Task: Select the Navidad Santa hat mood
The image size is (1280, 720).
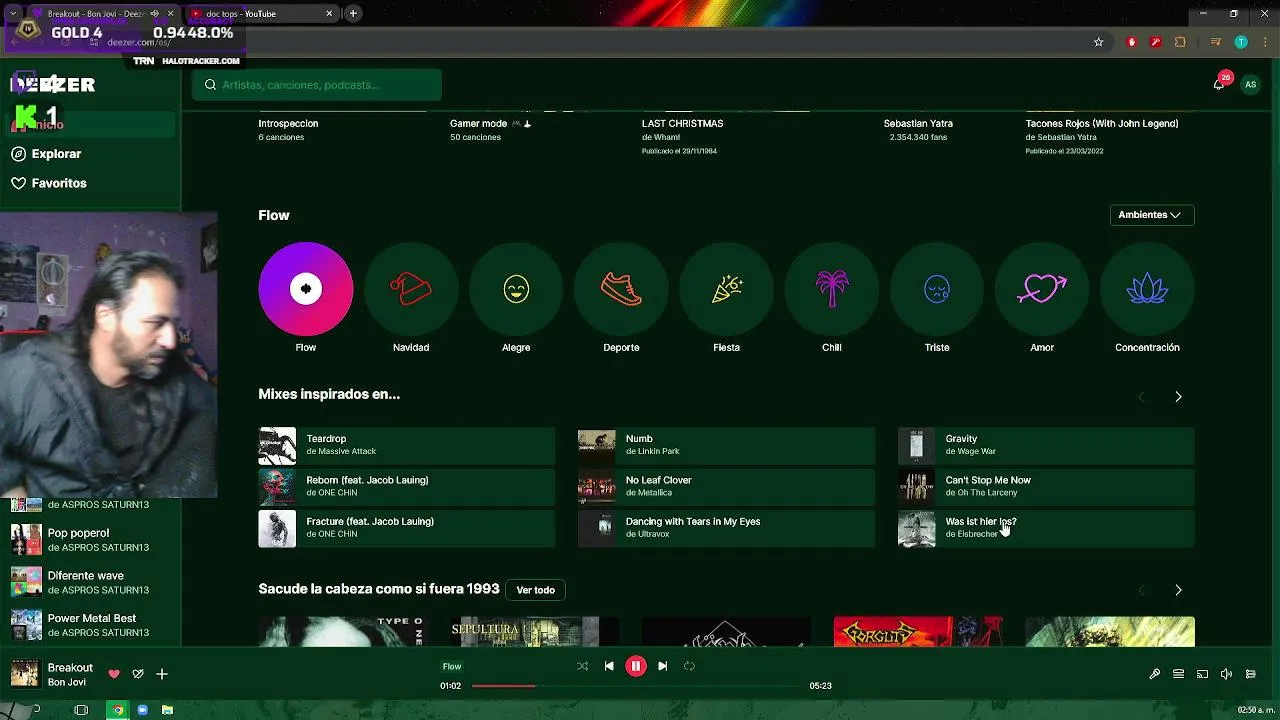Action: (410, 289)
